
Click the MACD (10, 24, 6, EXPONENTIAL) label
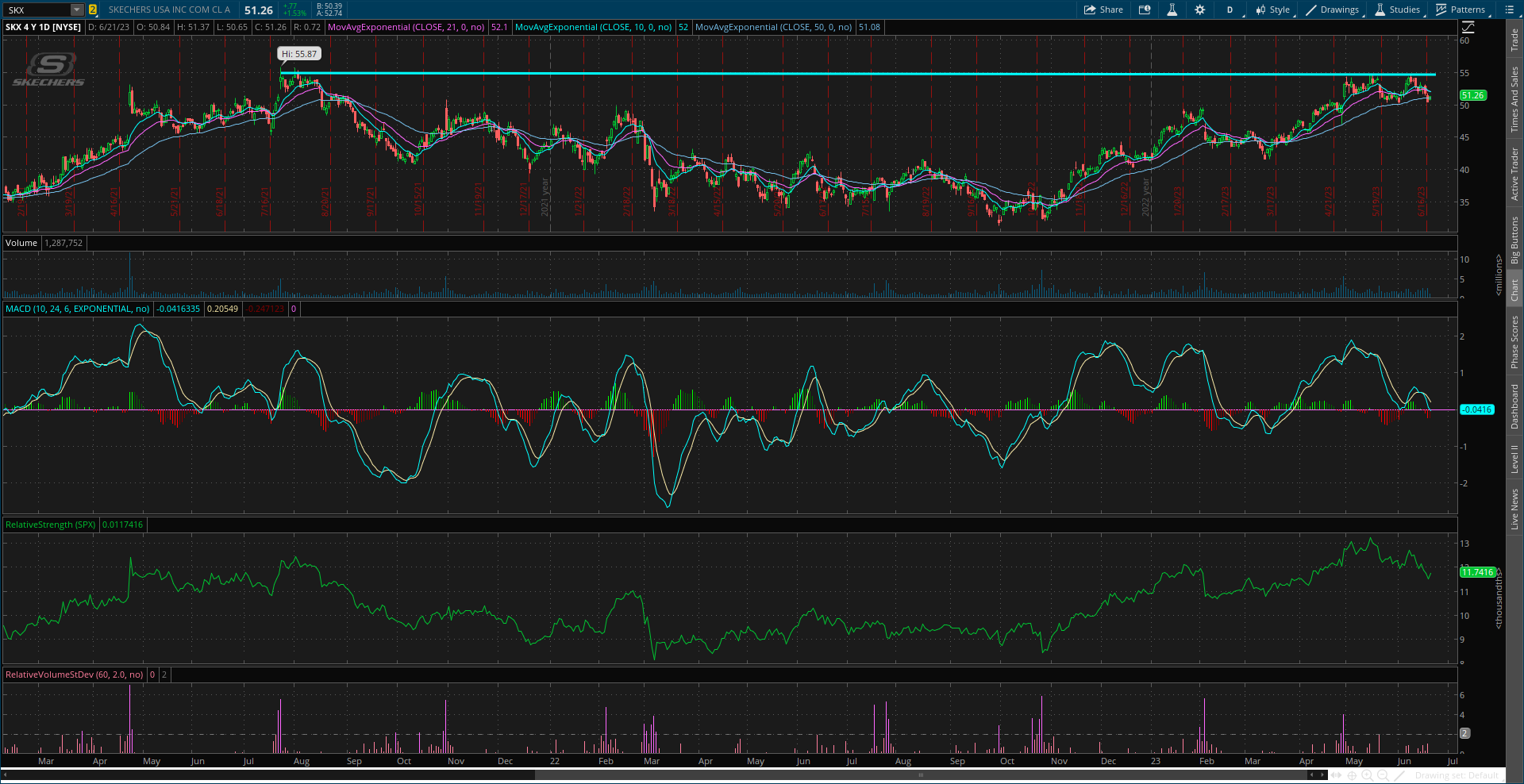coord(77,309)
